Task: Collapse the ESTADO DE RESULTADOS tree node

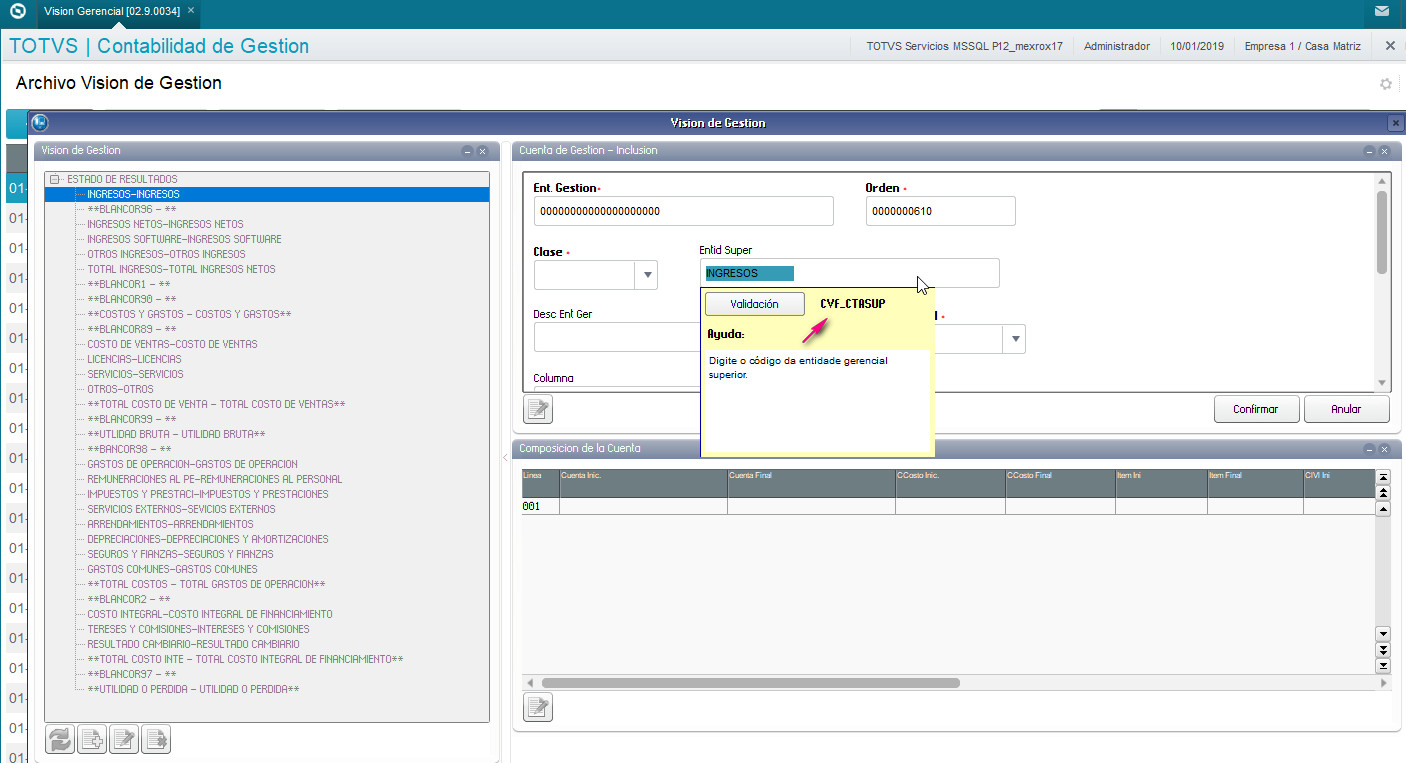Action: [x=54, y=180]
